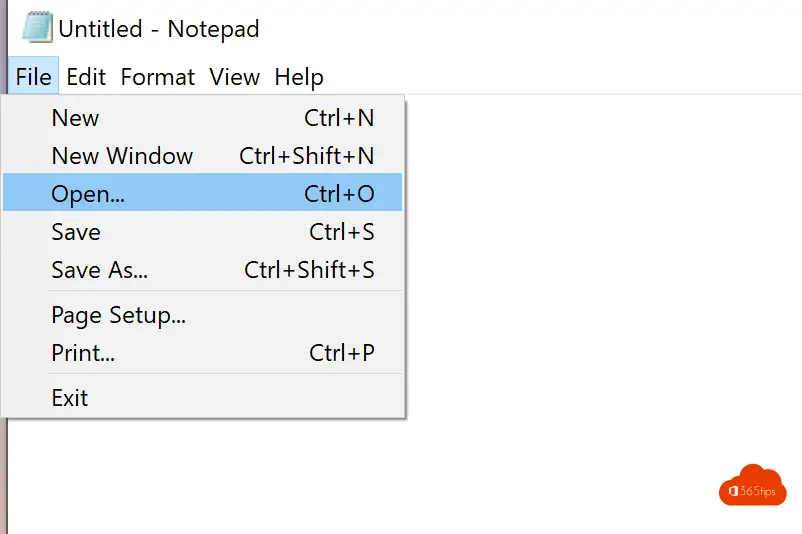802x534 pixels.
Task: Click the Untitled - Notepad title text
Action: coord(159,29)
